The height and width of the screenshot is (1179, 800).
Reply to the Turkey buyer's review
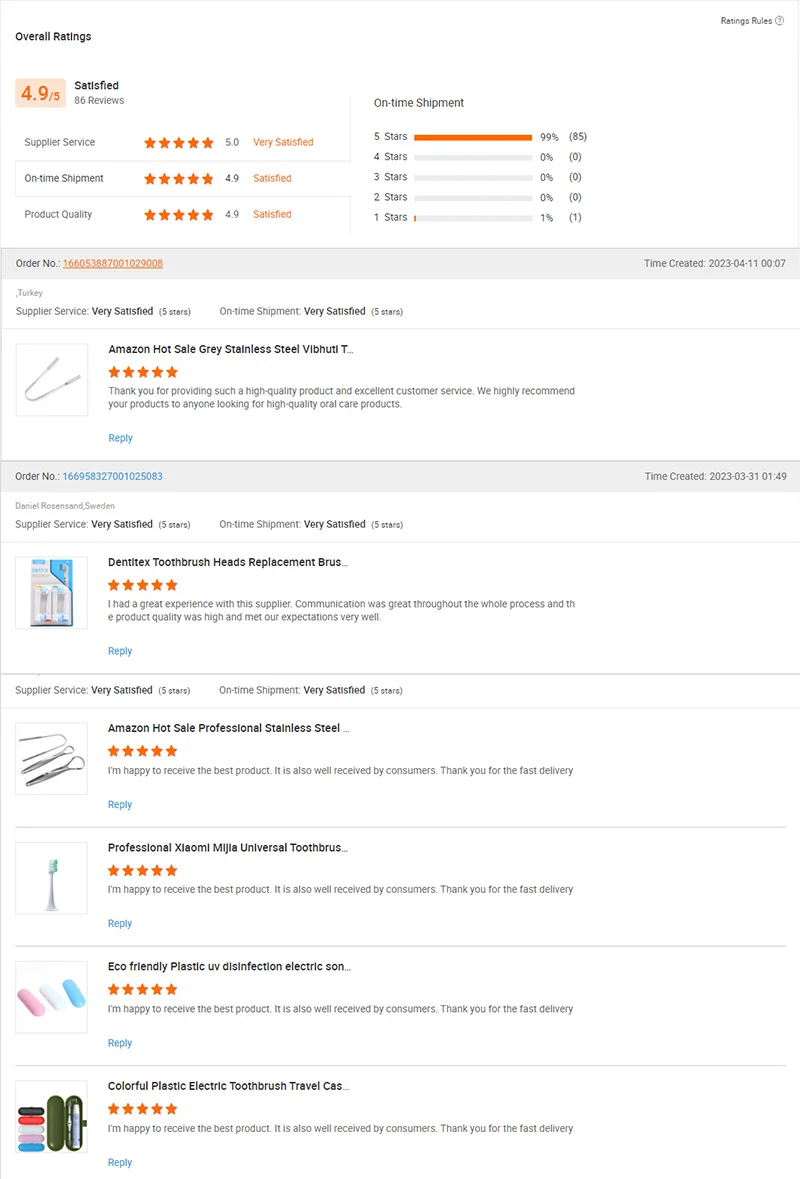[x=120, y=438]
